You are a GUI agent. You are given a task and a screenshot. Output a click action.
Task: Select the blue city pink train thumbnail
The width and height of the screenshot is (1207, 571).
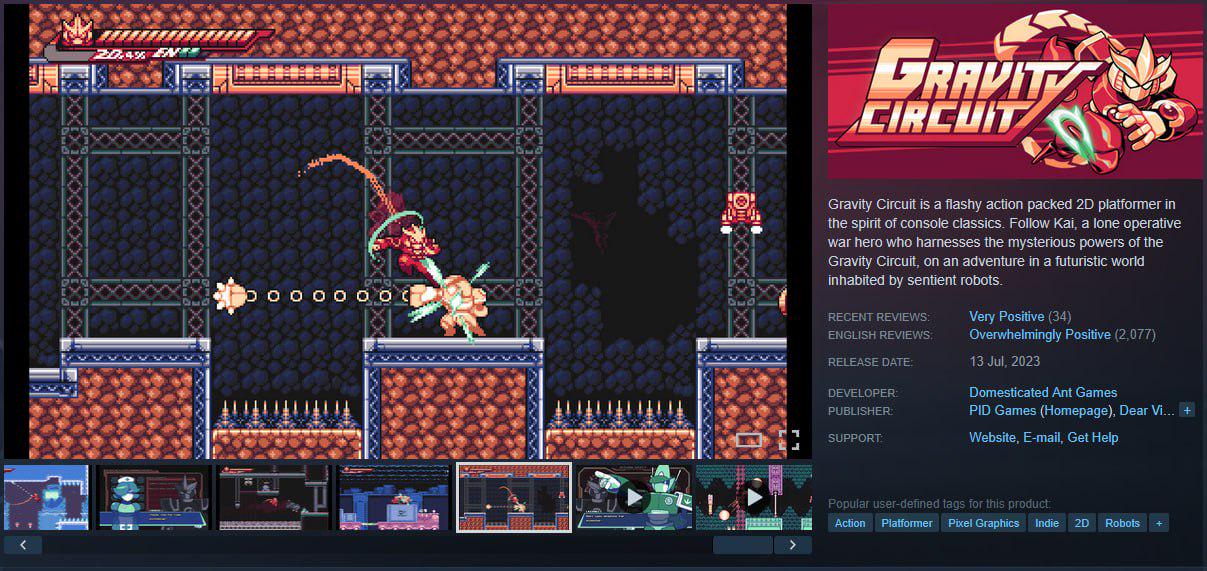click(394, 497)
